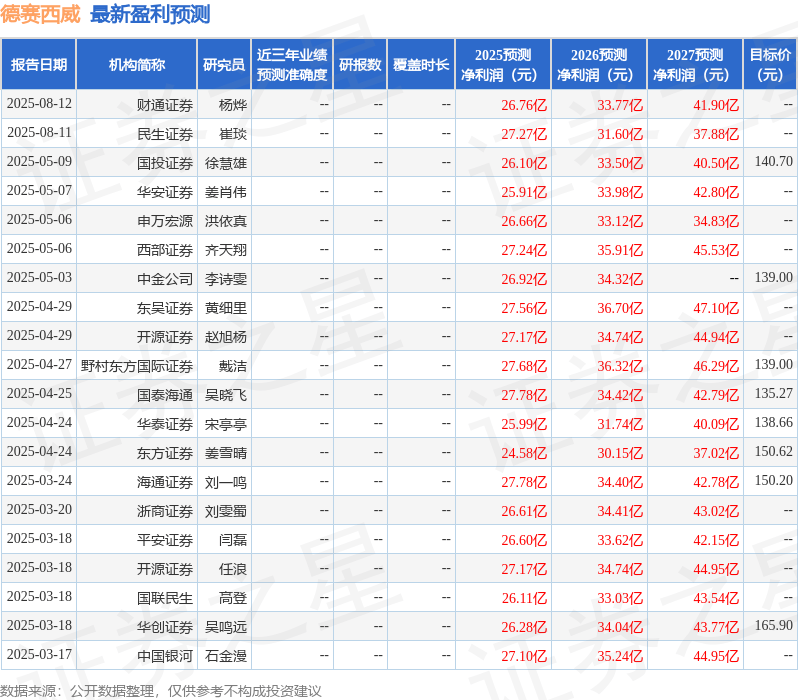This screenshot has height=700, width=798.
Task: Sort by 2025预测净利润 column header
Action: tap(503, 65)
